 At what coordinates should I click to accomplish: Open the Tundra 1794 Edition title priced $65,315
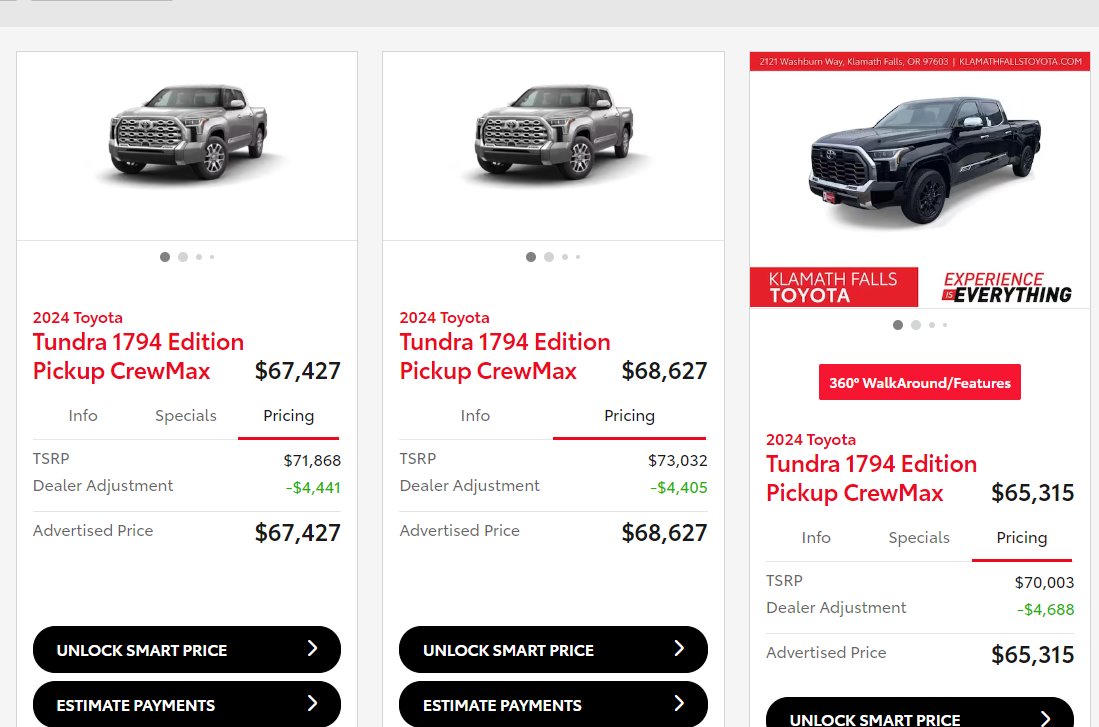click(871, 478)
